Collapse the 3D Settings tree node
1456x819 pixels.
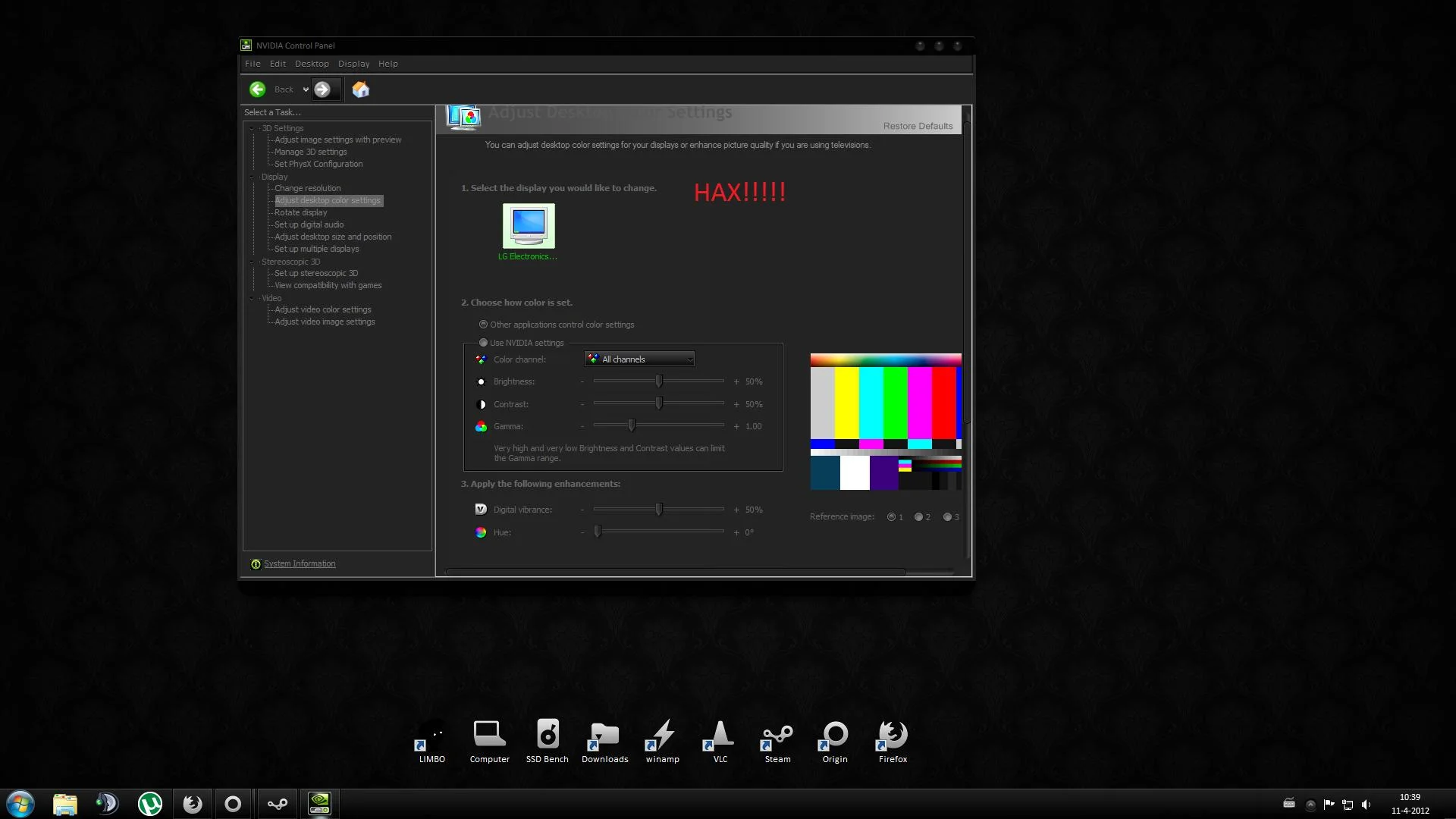(x=252, y=128)
